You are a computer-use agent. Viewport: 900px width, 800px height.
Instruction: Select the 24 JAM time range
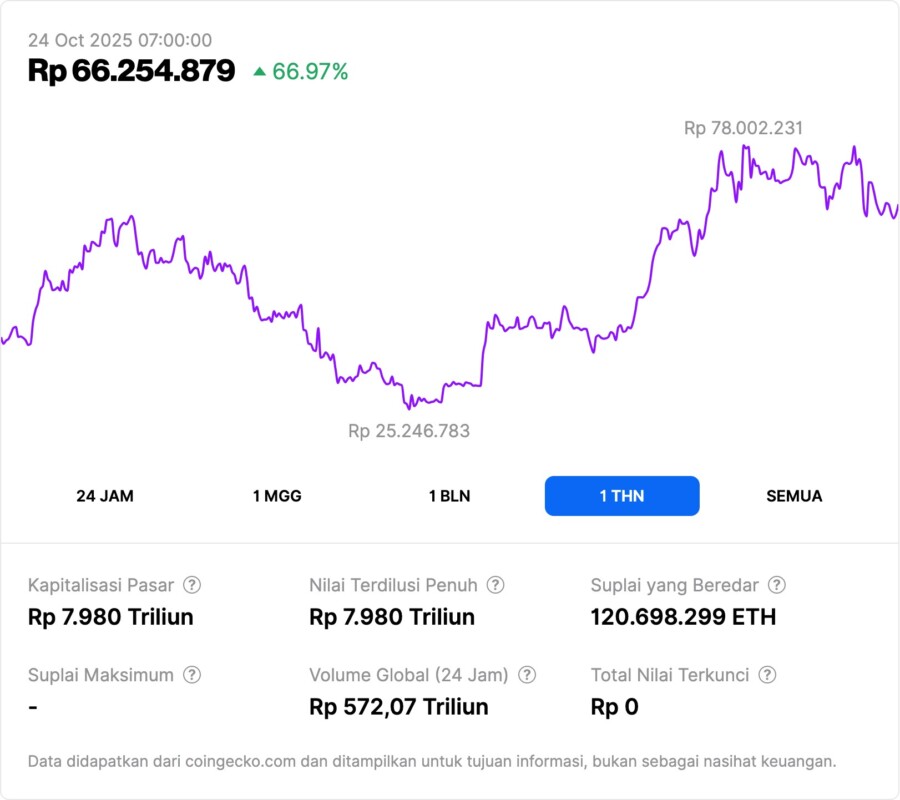(x=105, y=496)
